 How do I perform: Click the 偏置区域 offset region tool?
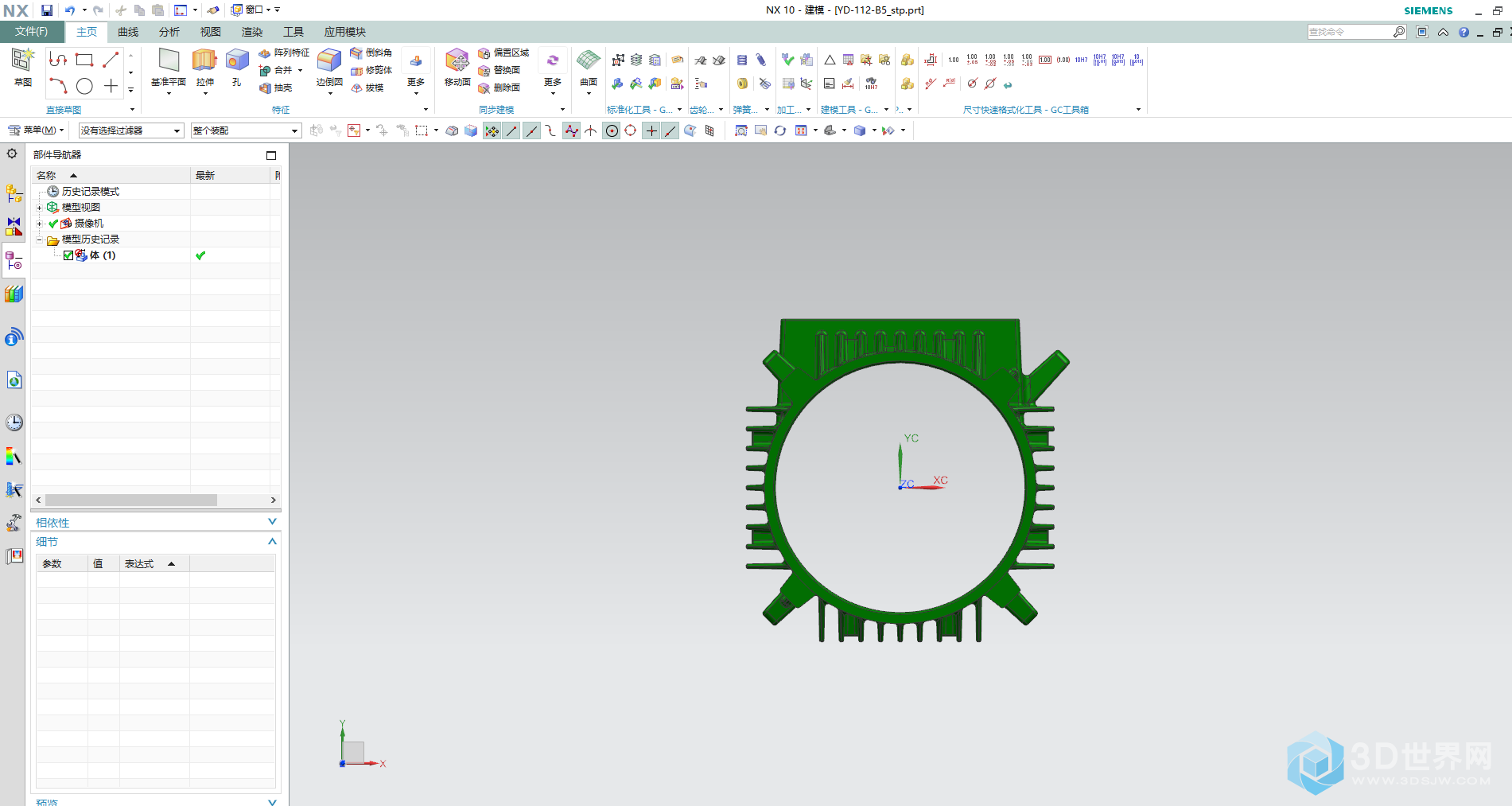(503, 53)
